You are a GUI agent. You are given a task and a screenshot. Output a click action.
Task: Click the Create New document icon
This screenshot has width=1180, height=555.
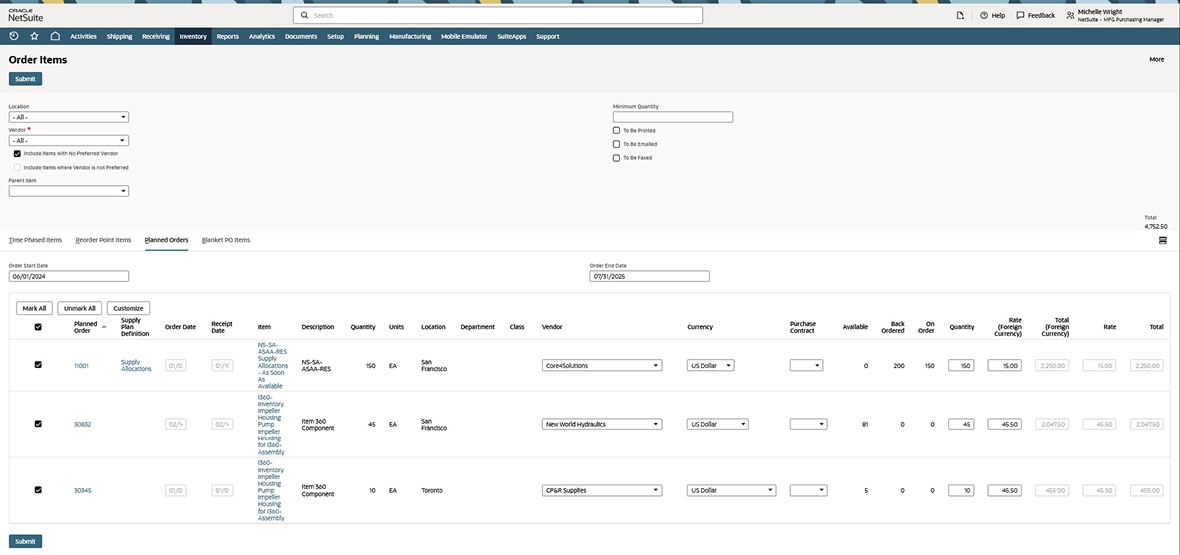click(x=960, y=16)
